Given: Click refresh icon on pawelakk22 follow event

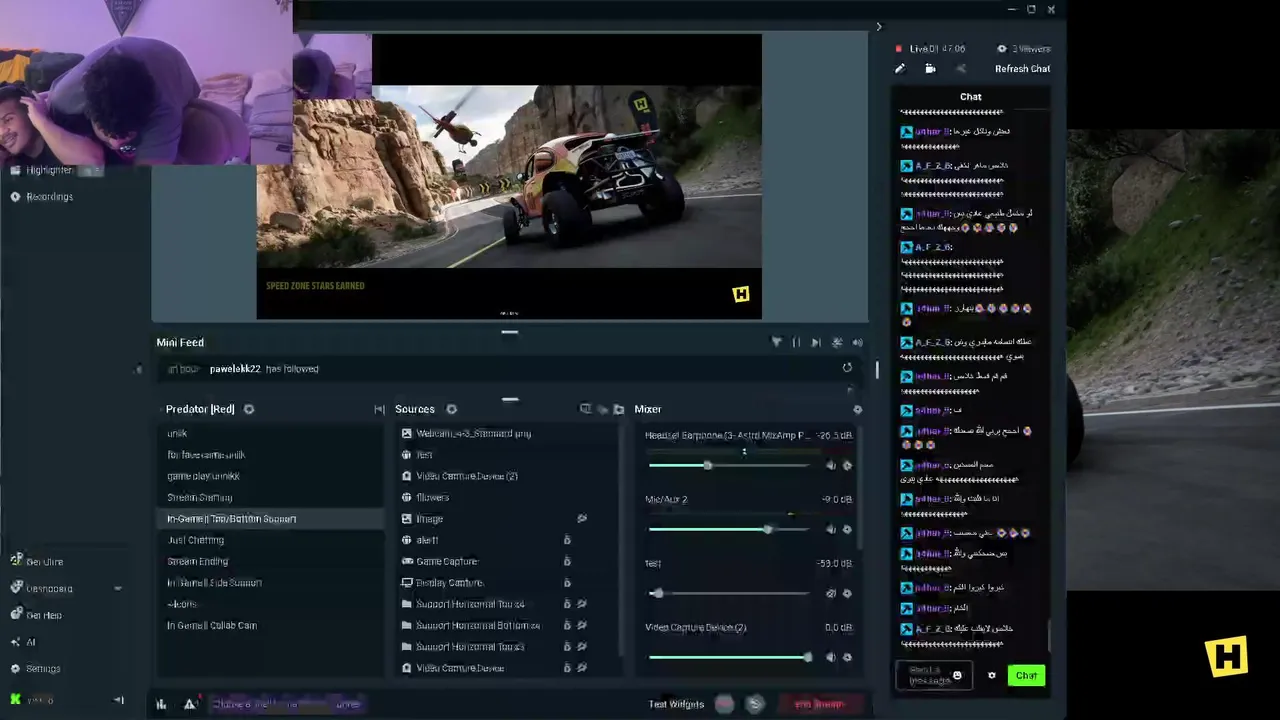Looking at the screenshot, I should (x=847, y=368).
